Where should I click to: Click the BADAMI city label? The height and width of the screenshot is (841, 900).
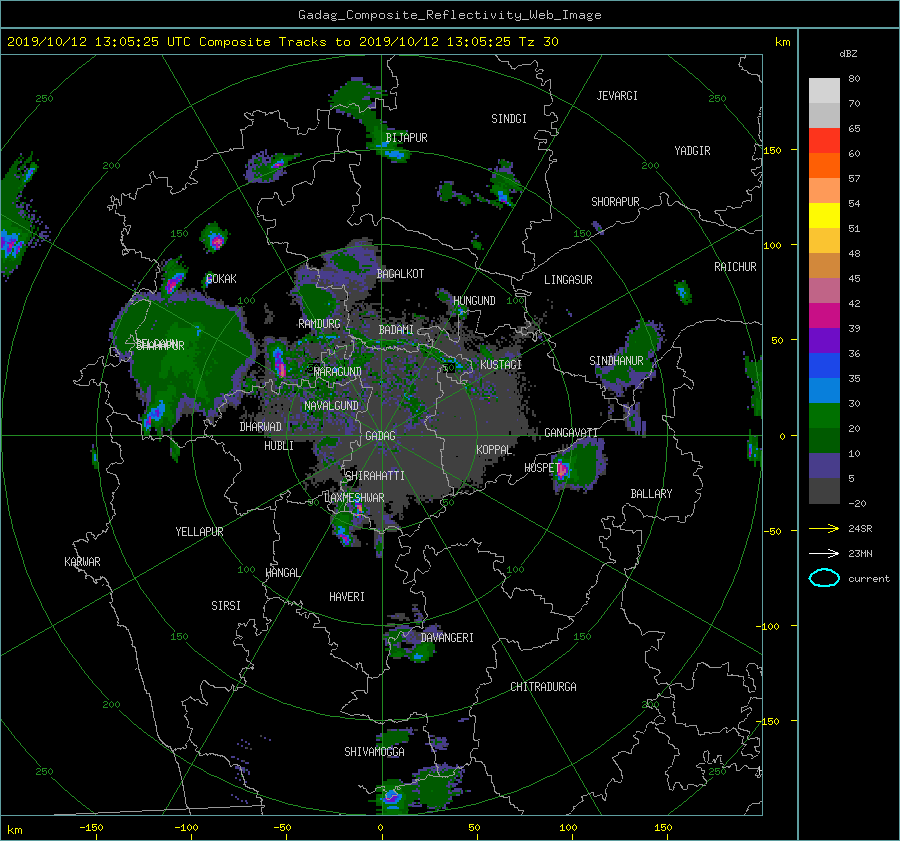(x=396, y=330)
